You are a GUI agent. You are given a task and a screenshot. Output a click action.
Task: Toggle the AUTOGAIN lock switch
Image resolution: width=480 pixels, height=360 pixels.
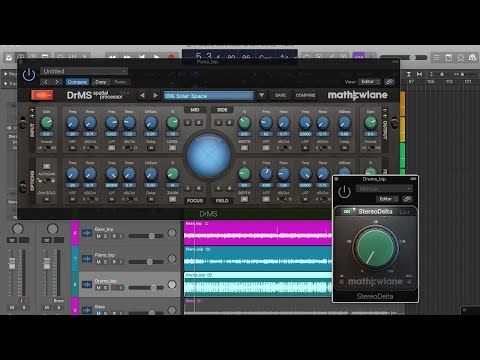(47, 180)
